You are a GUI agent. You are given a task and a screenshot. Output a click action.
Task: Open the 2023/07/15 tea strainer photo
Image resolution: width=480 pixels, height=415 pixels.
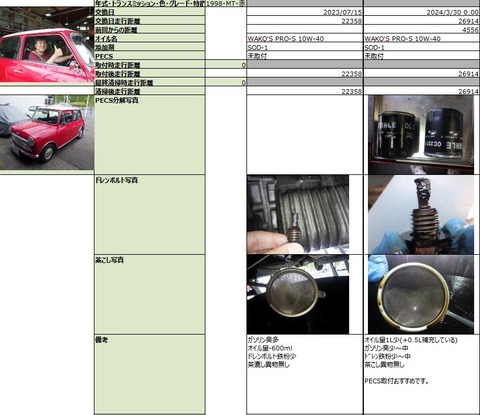click(298, 294)
